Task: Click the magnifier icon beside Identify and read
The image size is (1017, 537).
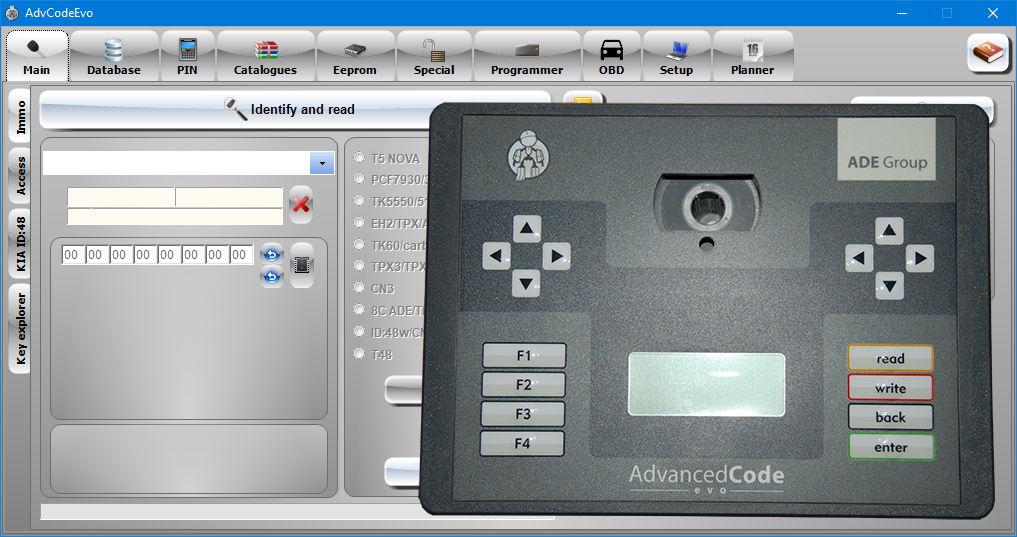Action: pos(235,109)
